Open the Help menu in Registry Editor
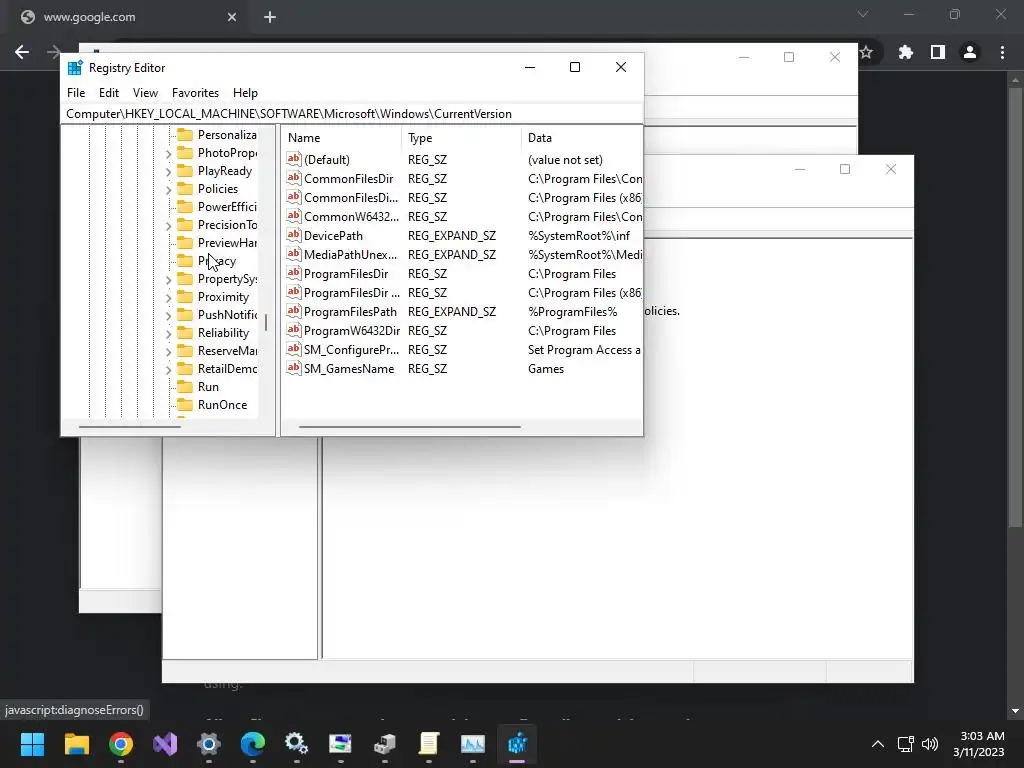 (x=245, y=93)
